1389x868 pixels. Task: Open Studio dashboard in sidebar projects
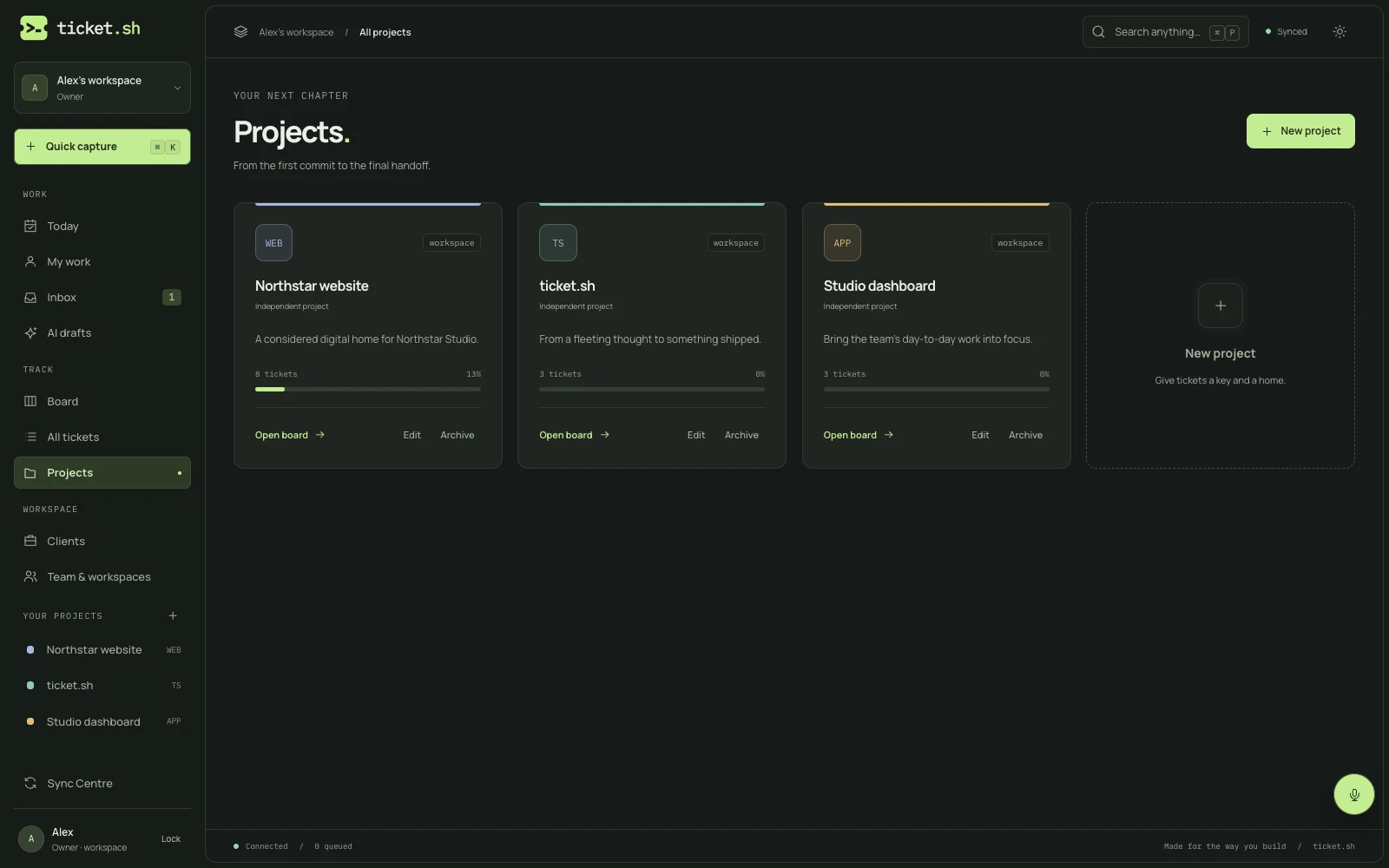[x=102, y=721]
